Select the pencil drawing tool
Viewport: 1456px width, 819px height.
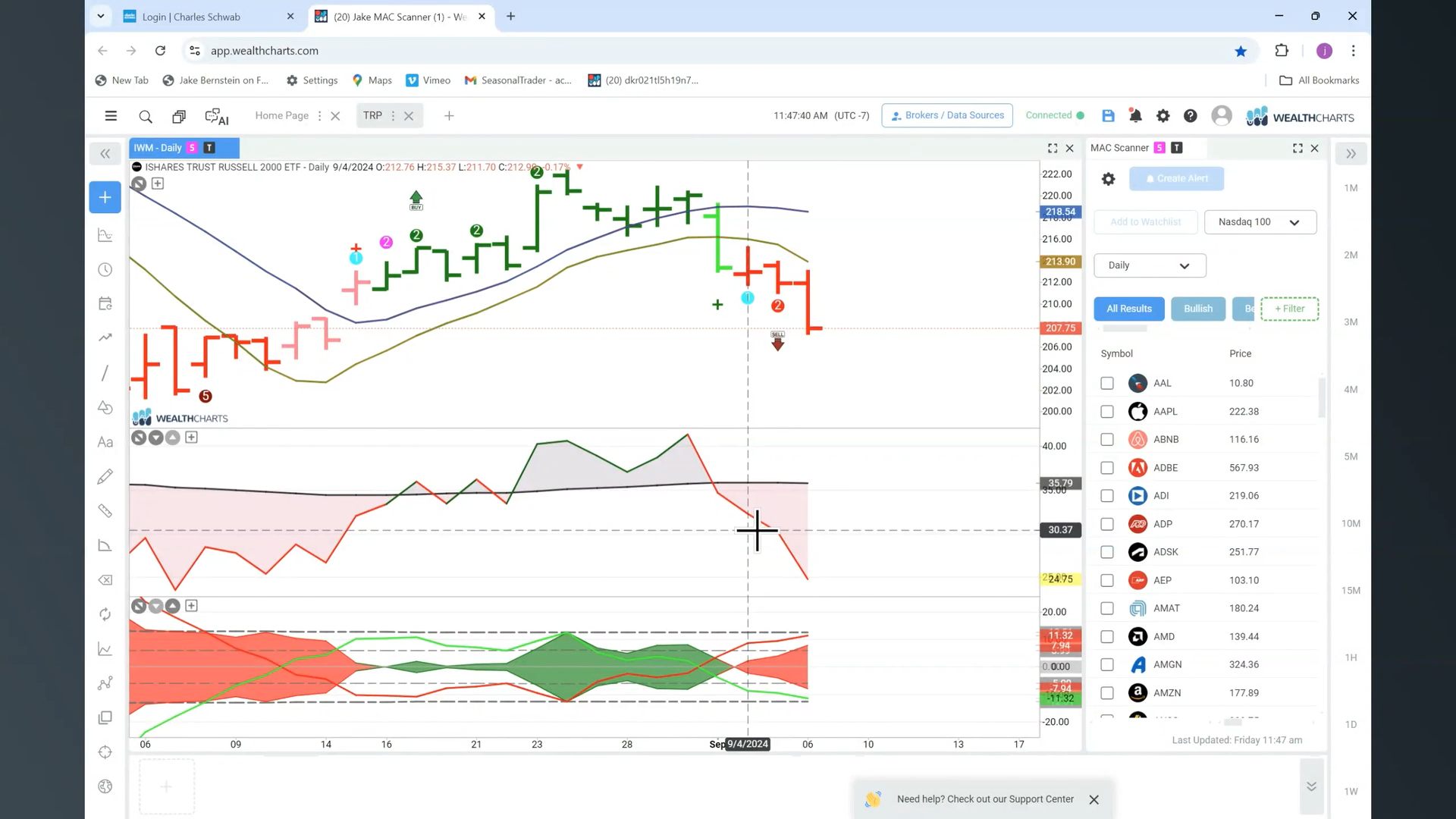click(105, 476)
